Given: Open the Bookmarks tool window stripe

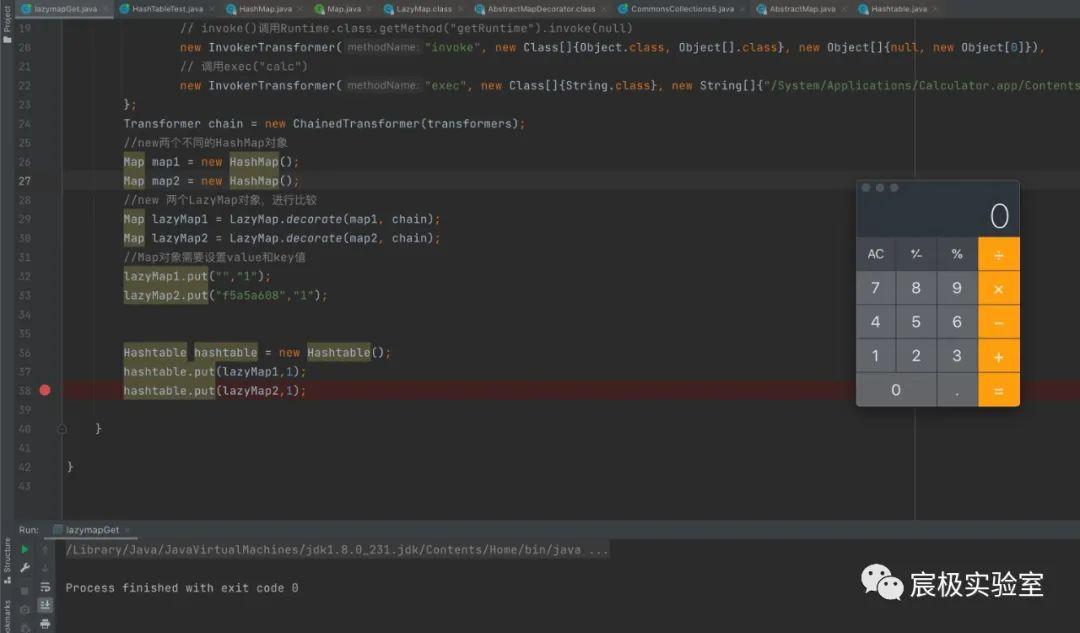Looking at the screenshot, I should pos(7,616).
